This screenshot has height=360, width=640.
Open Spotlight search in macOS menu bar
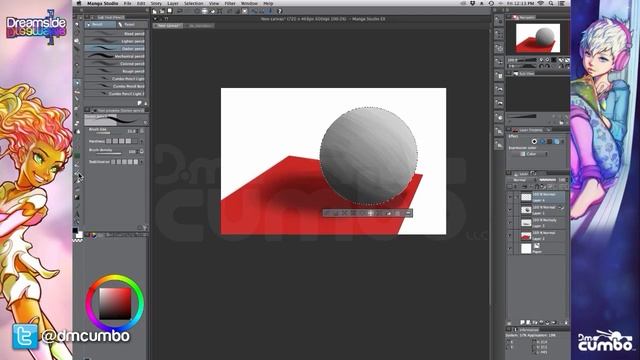click(x=551, y=3)
